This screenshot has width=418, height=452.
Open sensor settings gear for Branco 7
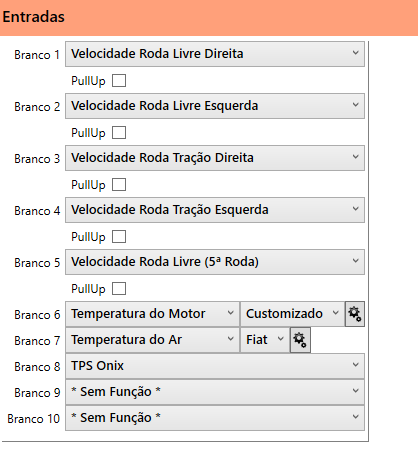(x=300, y=340)
